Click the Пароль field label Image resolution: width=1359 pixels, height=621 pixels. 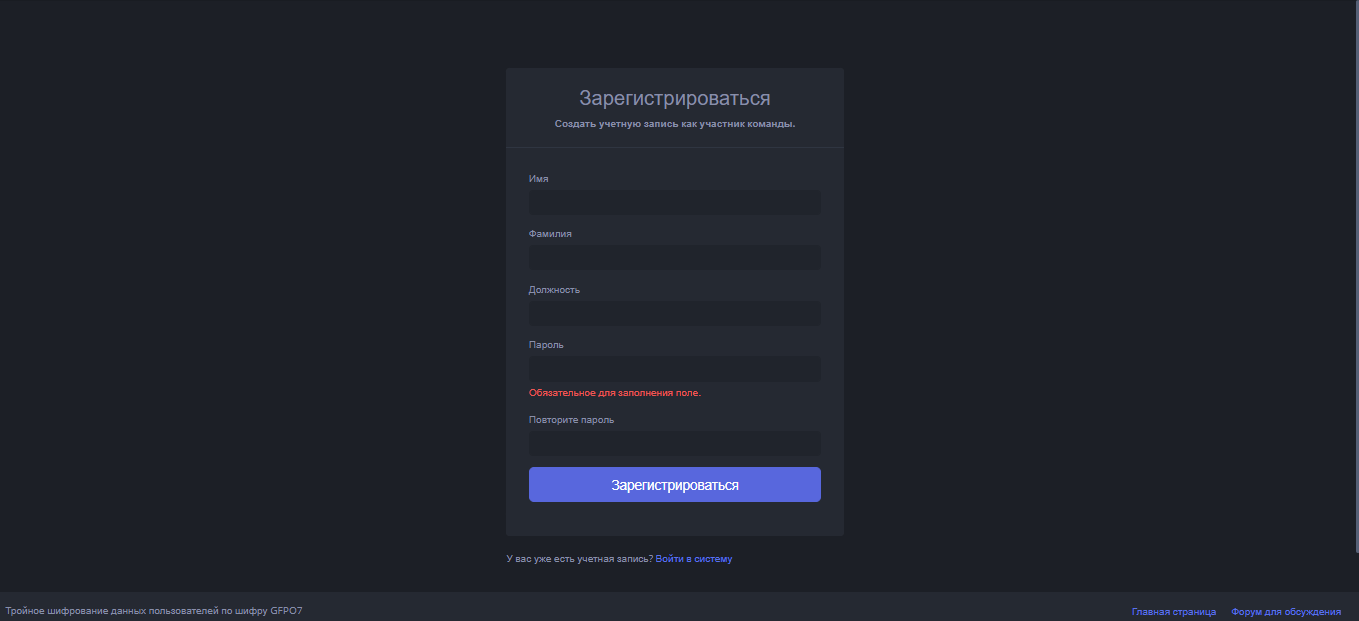click(x=546, y=345)
